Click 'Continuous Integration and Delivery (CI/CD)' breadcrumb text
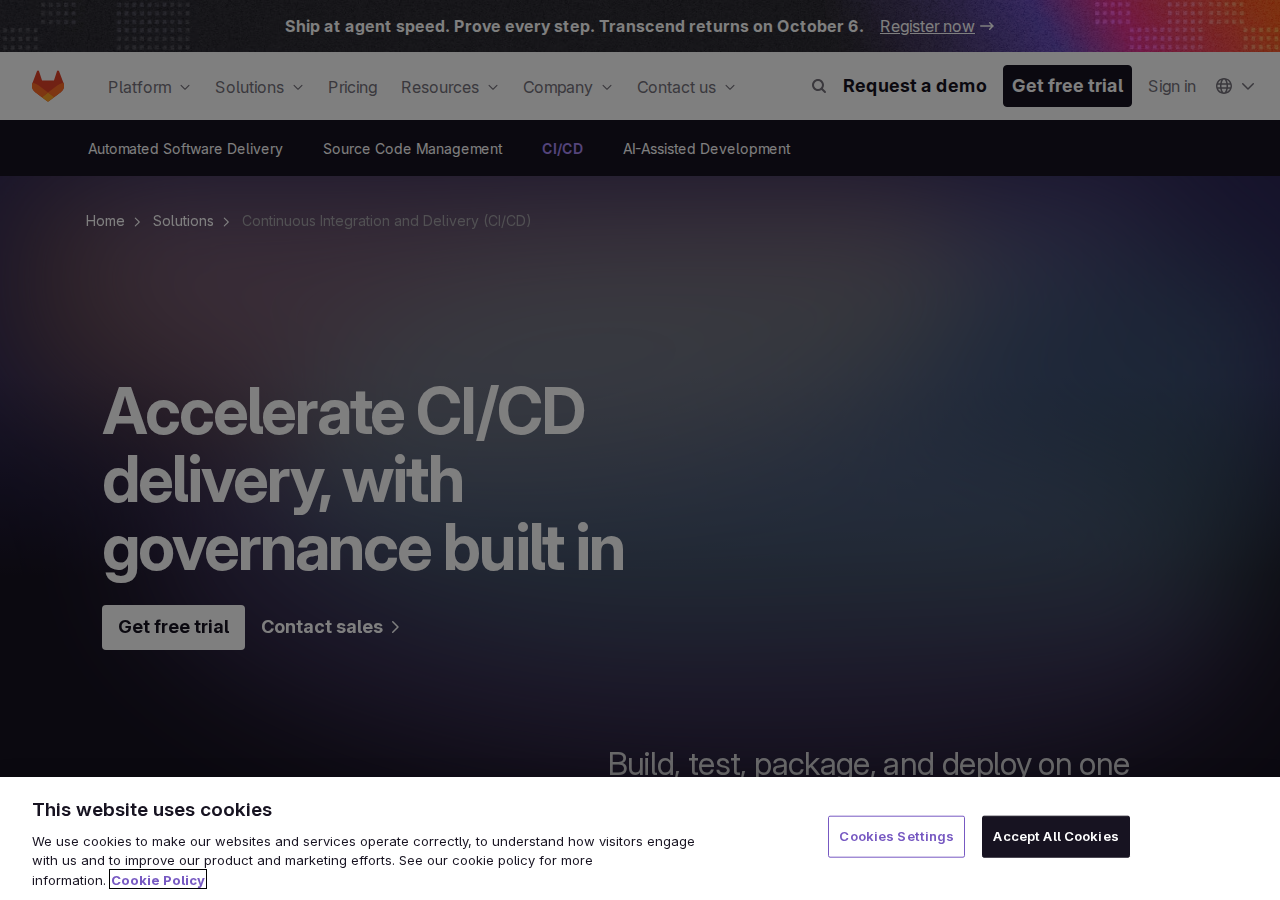The height and width of the screenshot is (900, 1280). click(387, 221)
